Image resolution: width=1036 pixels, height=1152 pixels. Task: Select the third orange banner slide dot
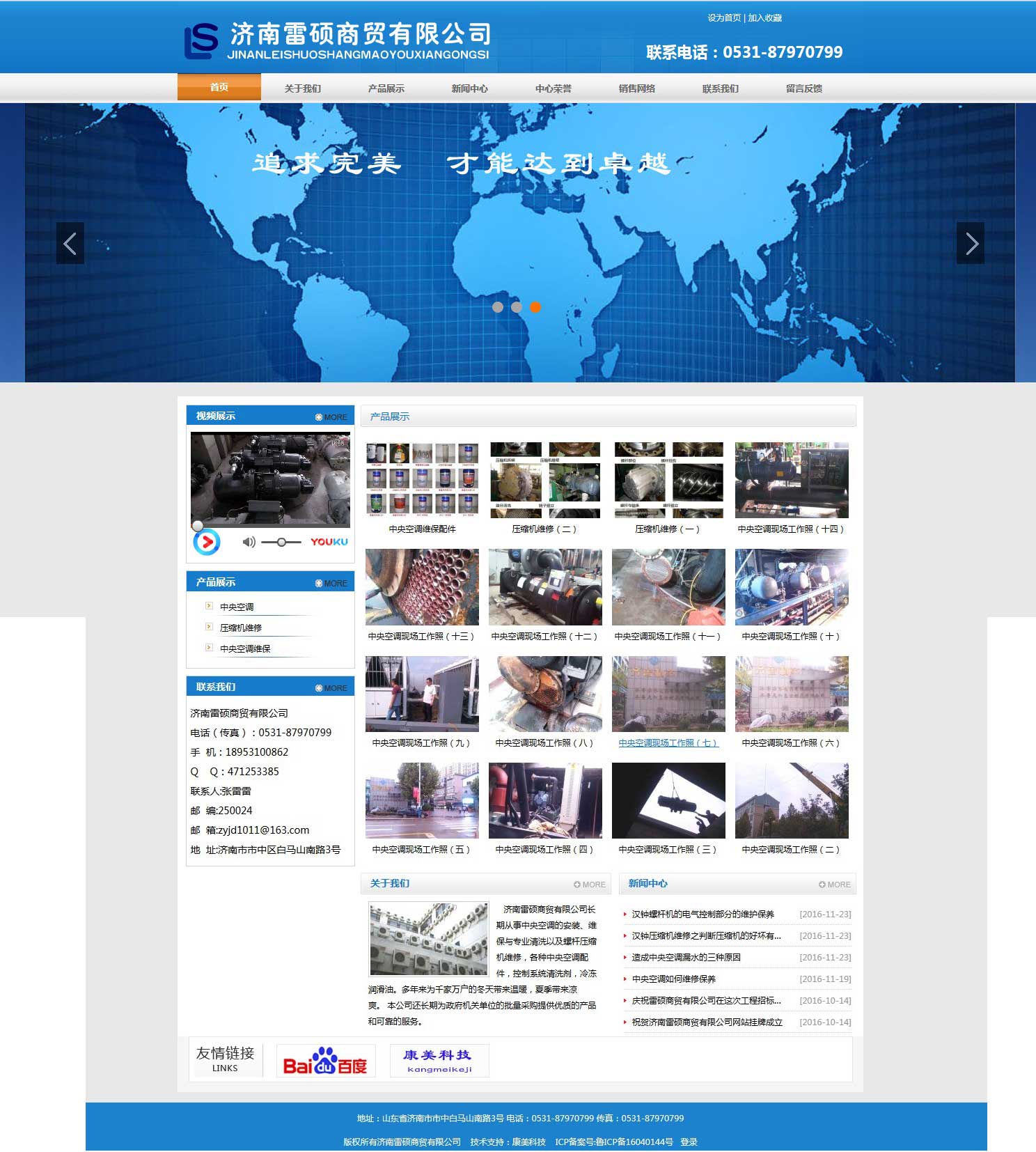pyautogui.click(x=535, y=307)
